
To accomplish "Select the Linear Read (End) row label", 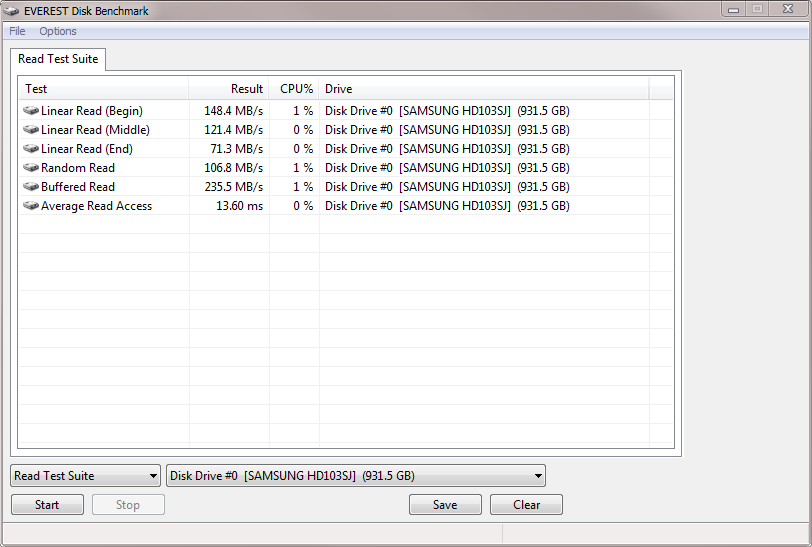I will point(86,149).
